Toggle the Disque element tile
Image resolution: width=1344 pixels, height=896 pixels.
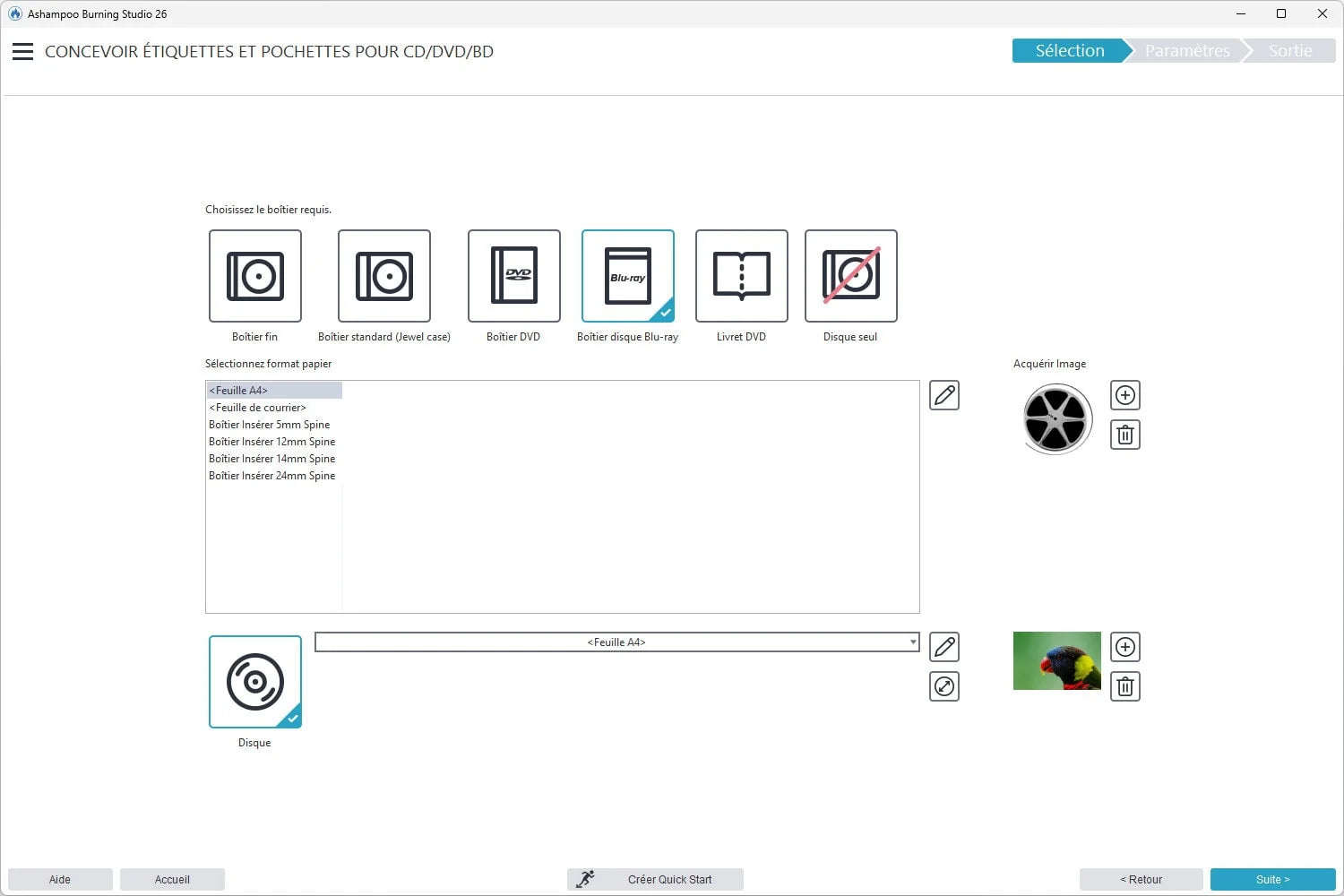pos(255,682)
